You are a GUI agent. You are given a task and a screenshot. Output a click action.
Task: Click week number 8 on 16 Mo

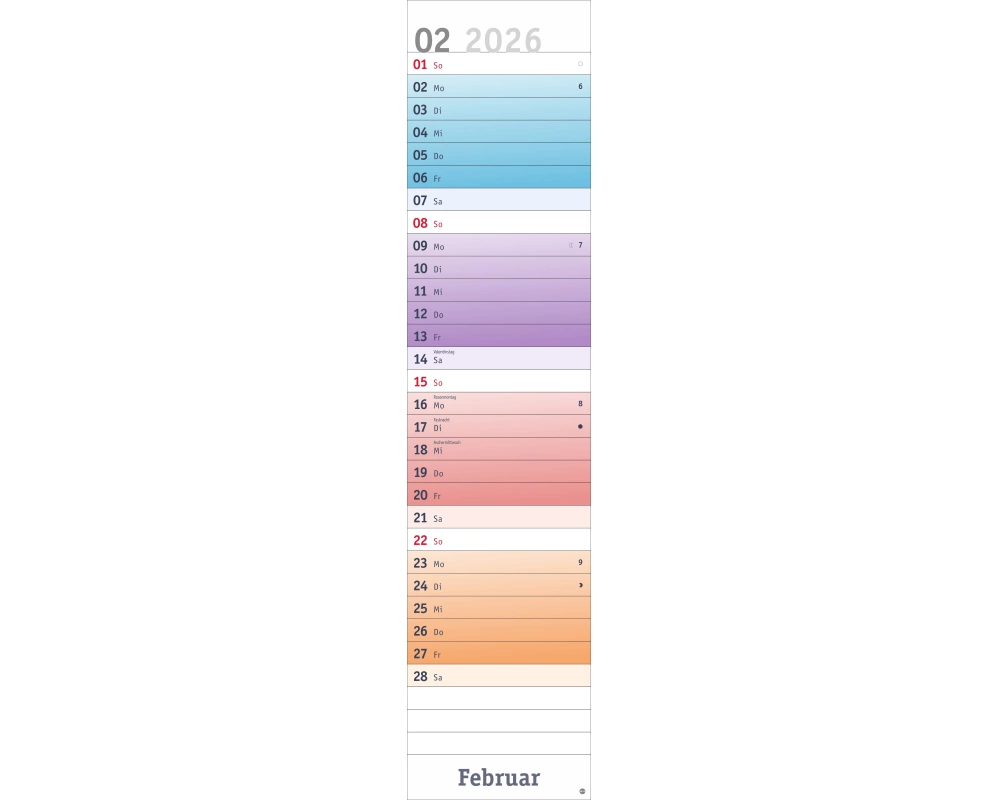point(580,404)
